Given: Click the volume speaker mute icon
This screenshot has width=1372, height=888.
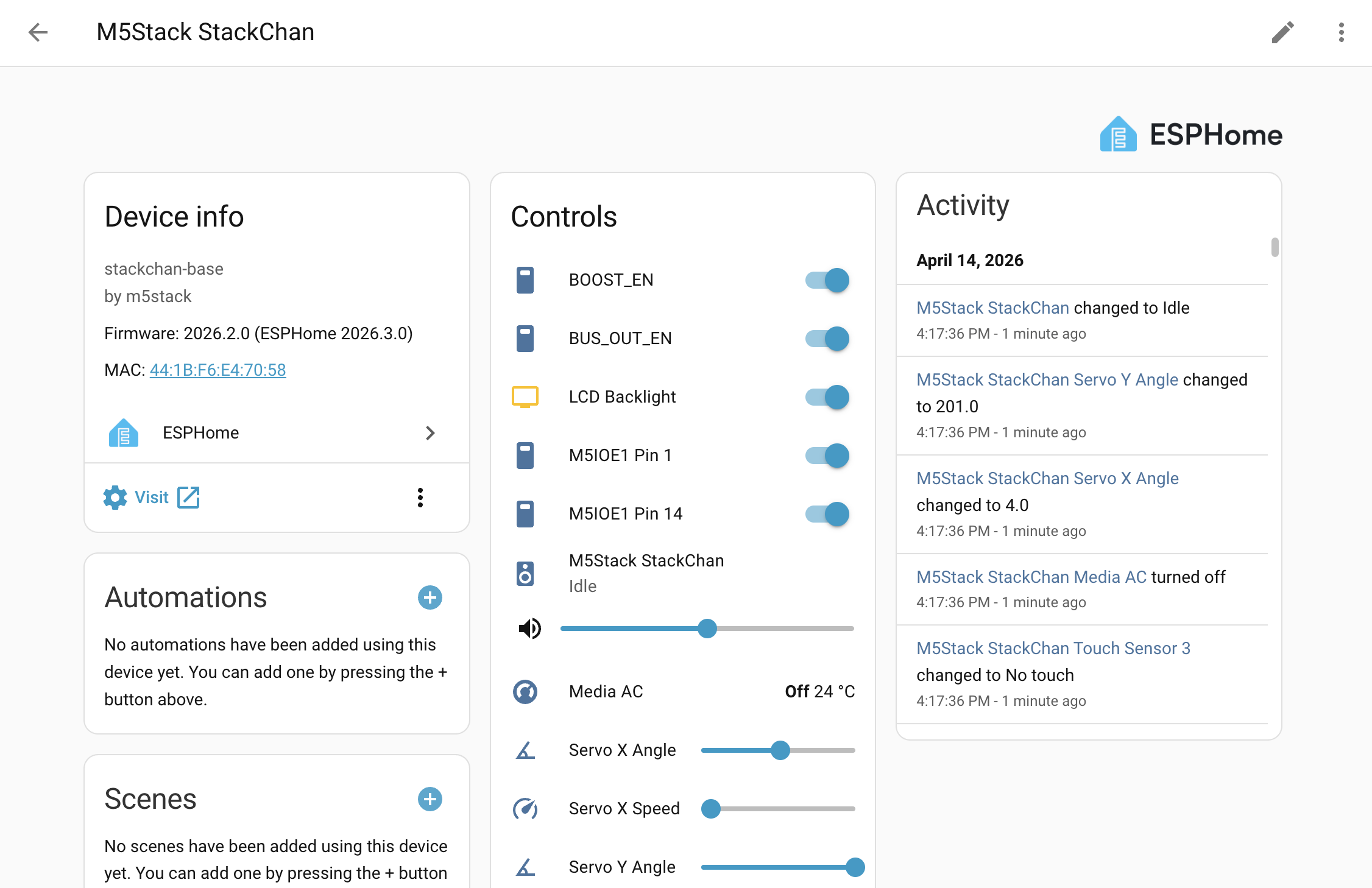Looking at the screenshot, I should pyautogui.click(x=529, y=629).
